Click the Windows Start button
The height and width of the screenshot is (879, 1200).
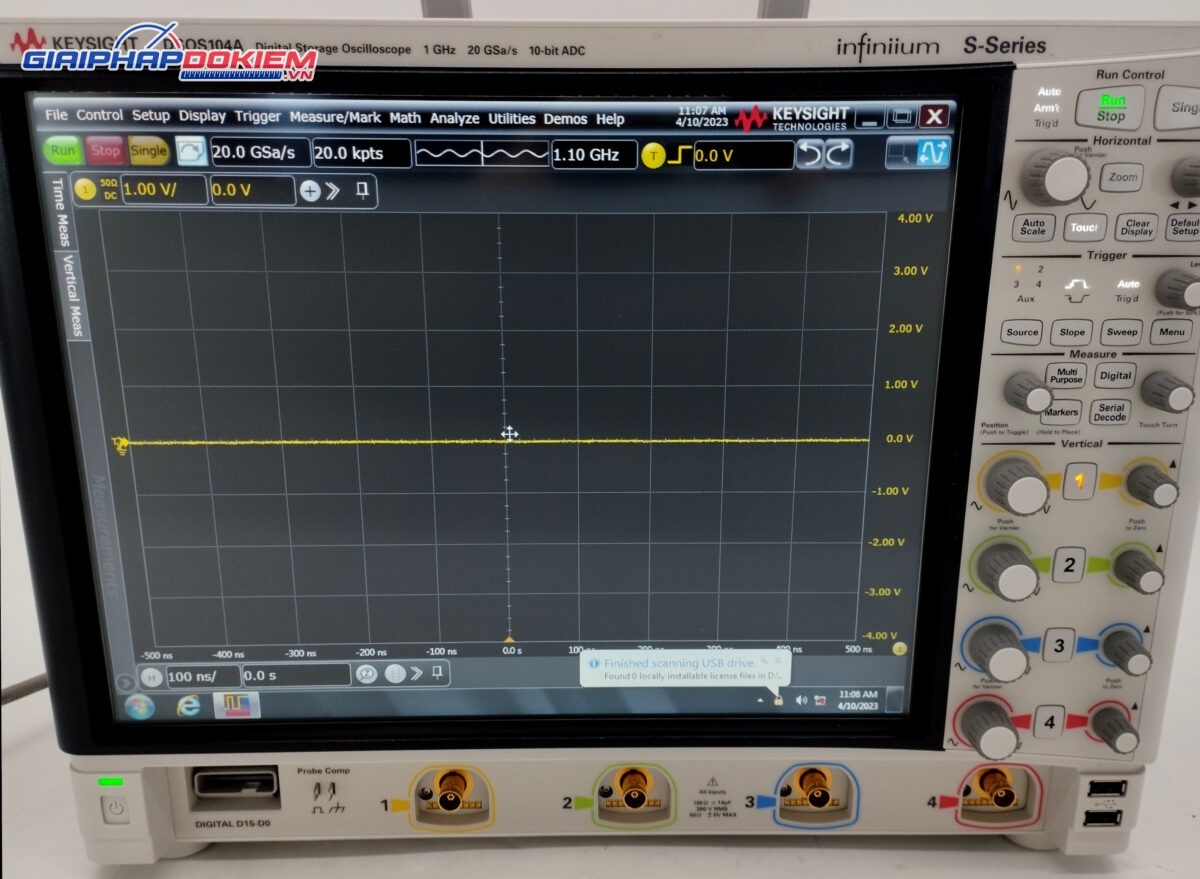[x=140, y=708]
